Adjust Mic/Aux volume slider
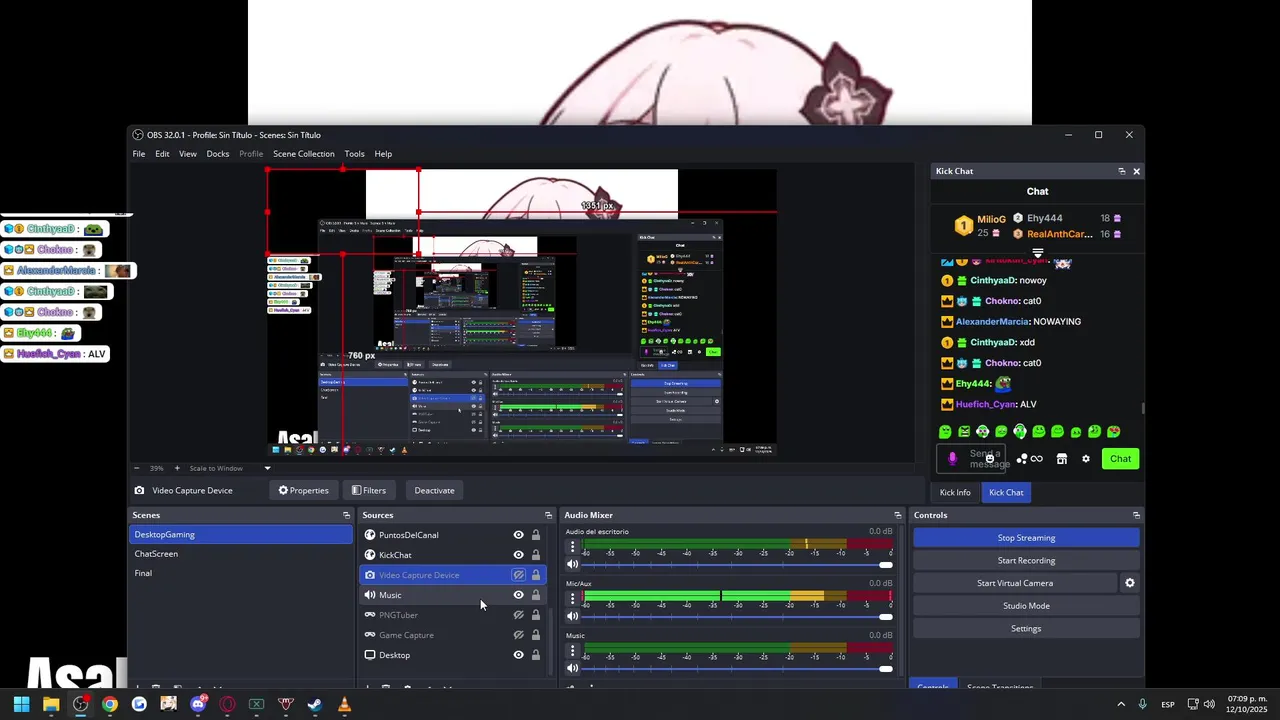Viewport: 1280px width, 720px height. pos(737,616)
